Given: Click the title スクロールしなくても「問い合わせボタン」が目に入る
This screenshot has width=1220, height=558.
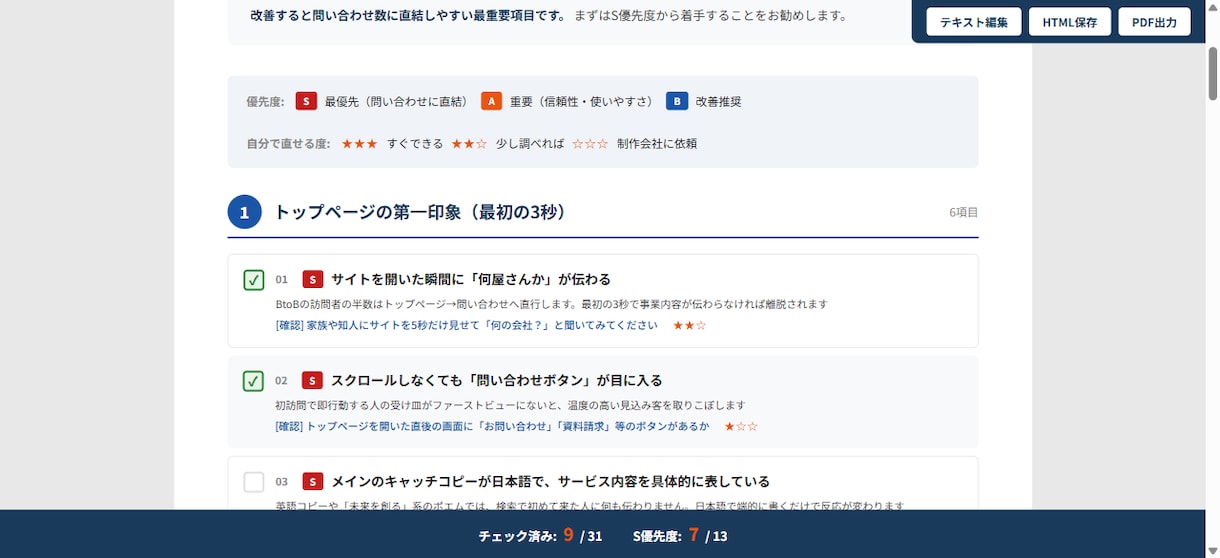Looking at the screenshot, I should tap(497, 380).
